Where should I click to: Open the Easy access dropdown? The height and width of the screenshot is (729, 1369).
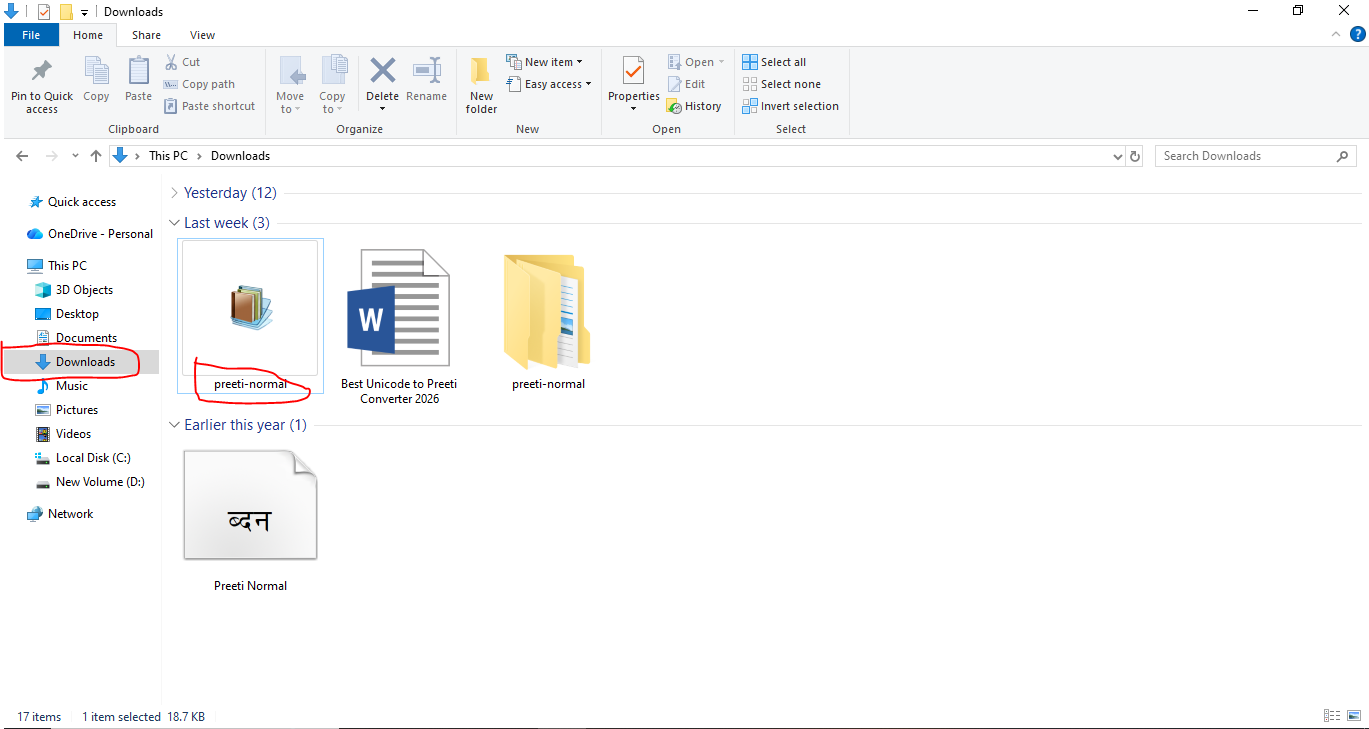click(x=549, y=84)
